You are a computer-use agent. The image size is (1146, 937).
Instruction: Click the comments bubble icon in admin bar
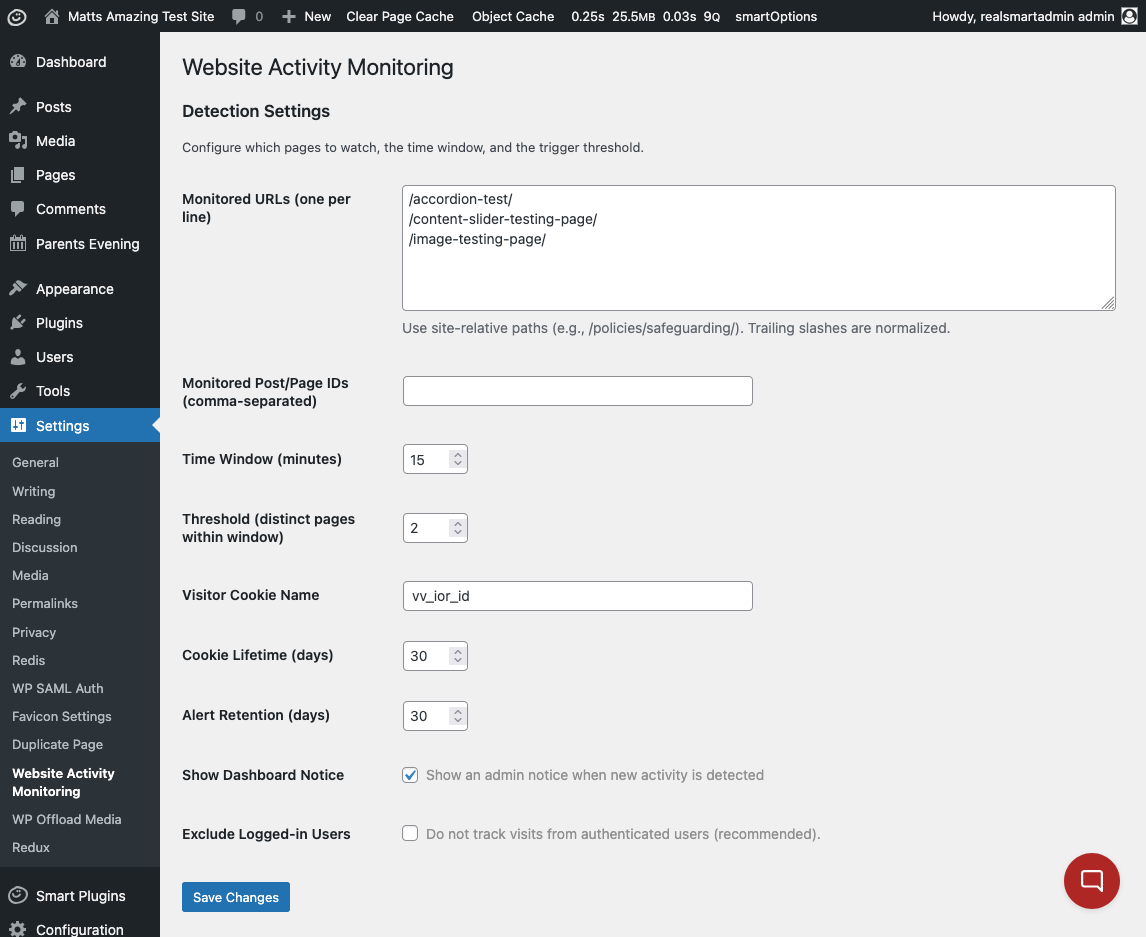point(239,16)
